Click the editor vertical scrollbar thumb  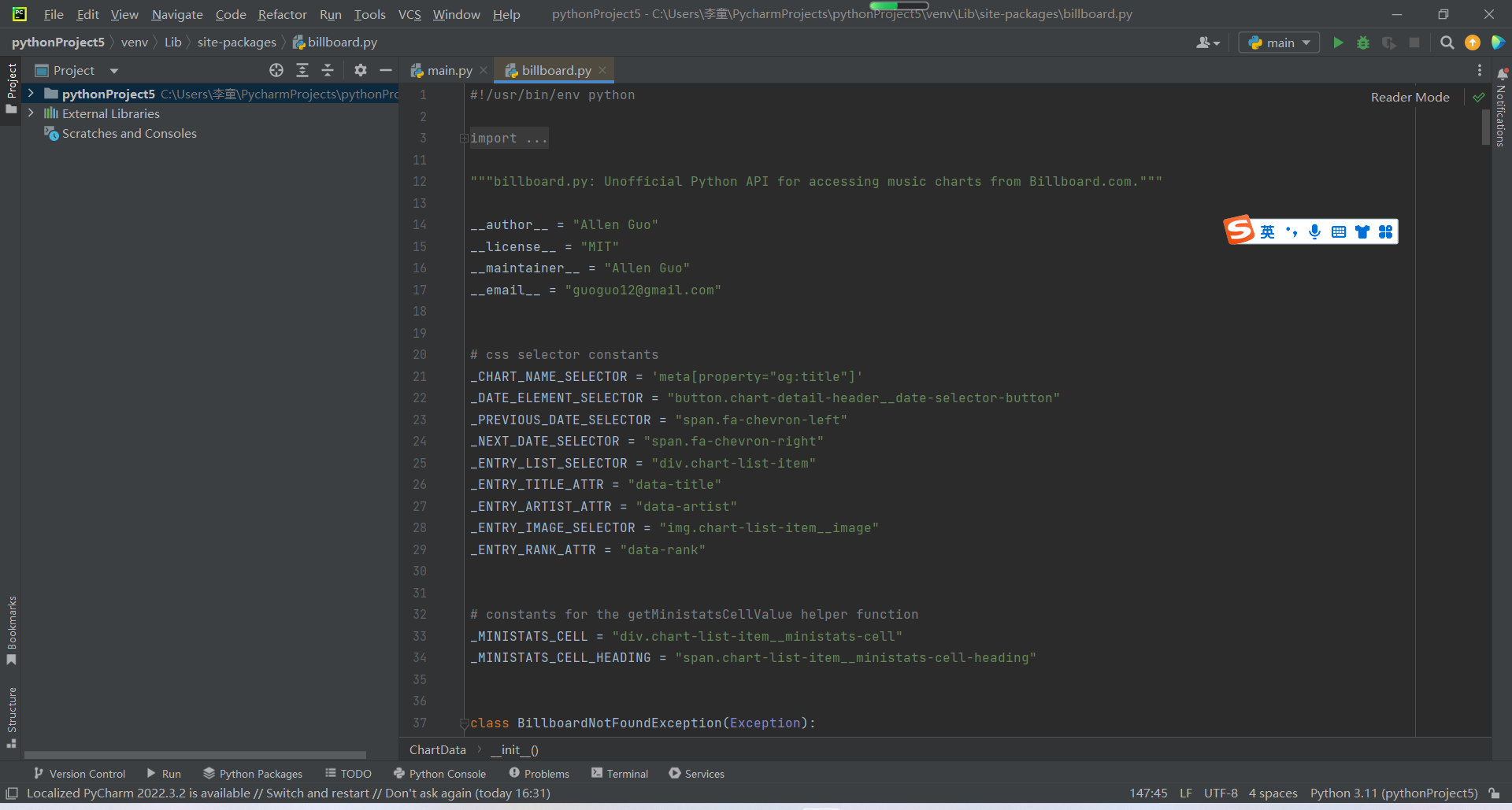(1485, 126)
